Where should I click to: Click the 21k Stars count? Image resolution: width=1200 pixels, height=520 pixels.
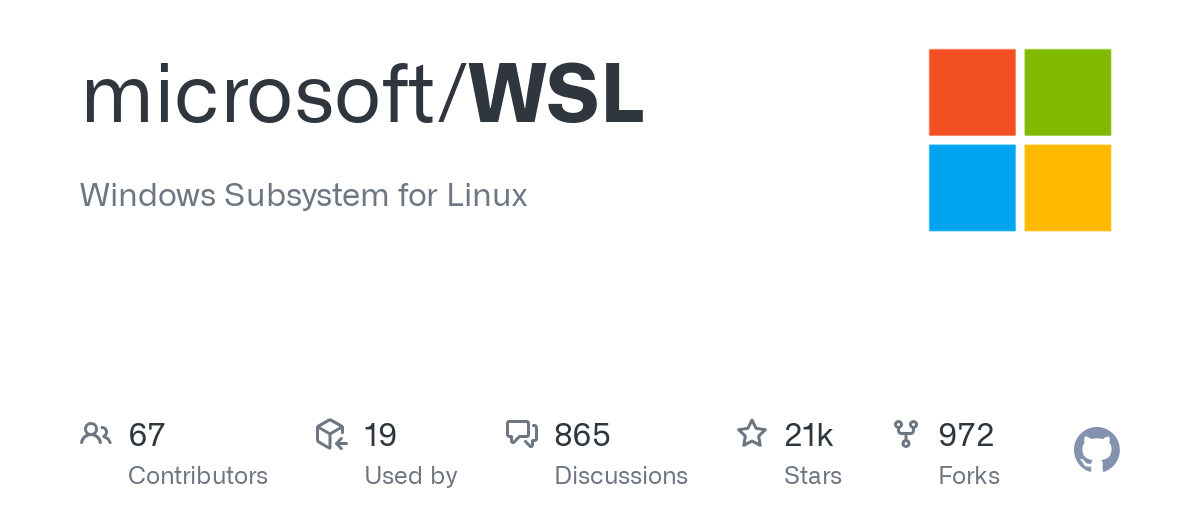(x=809, y=435)
